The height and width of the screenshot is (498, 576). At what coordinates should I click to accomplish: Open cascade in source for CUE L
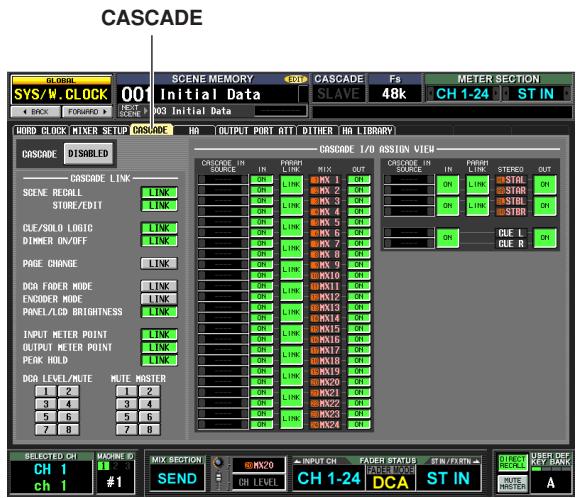coord(409,233)
